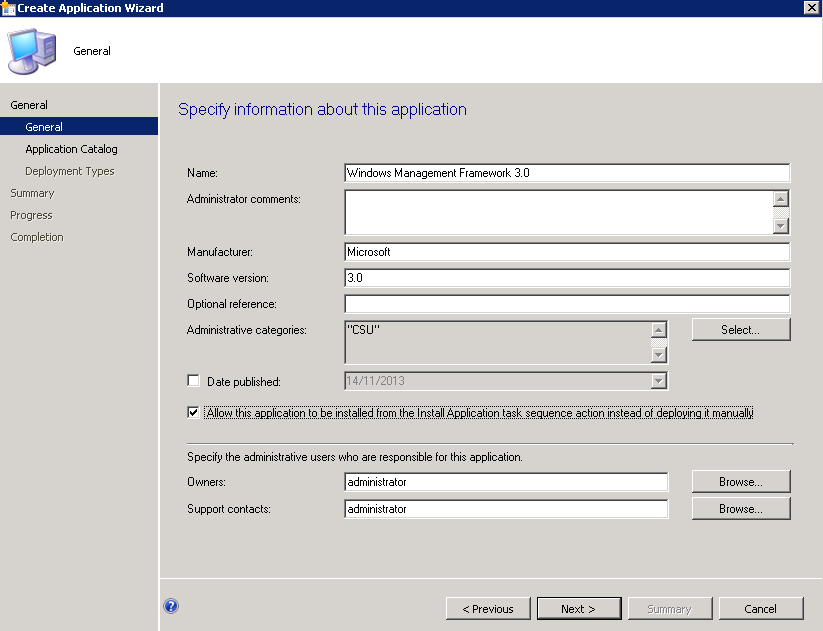Screen dimensions: 823x631
Task: Click the "CSU" administrative category entry
Action: (x=363, y=330)
